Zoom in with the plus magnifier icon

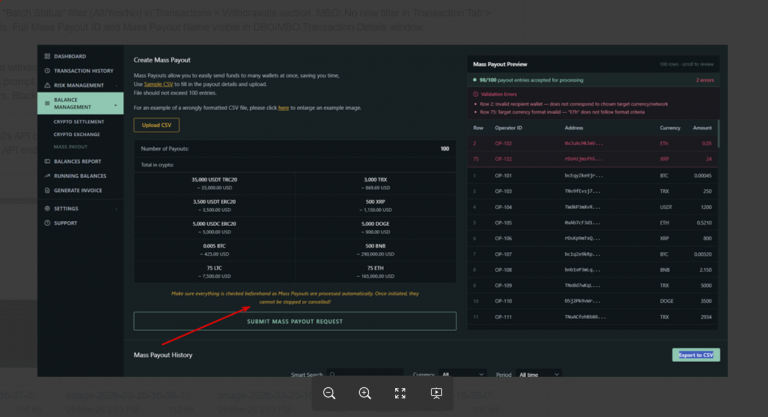(x=364, y=393)
